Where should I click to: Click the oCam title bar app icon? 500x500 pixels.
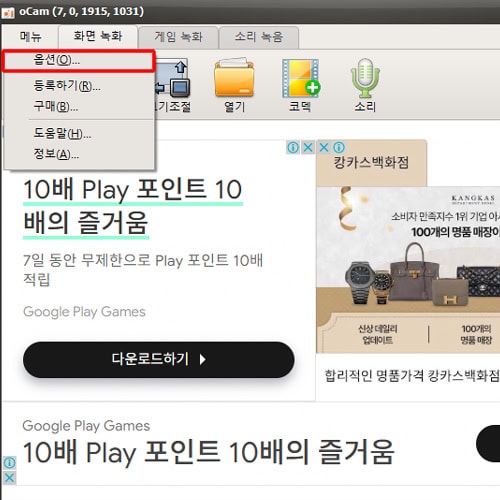[8, 13]
